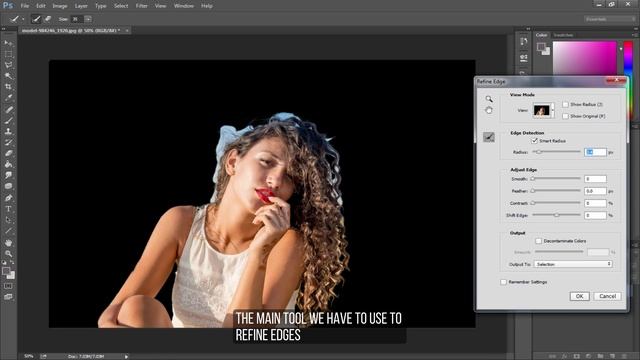Select the Move tool
This screenshot has width=640, height=360.
8,43
